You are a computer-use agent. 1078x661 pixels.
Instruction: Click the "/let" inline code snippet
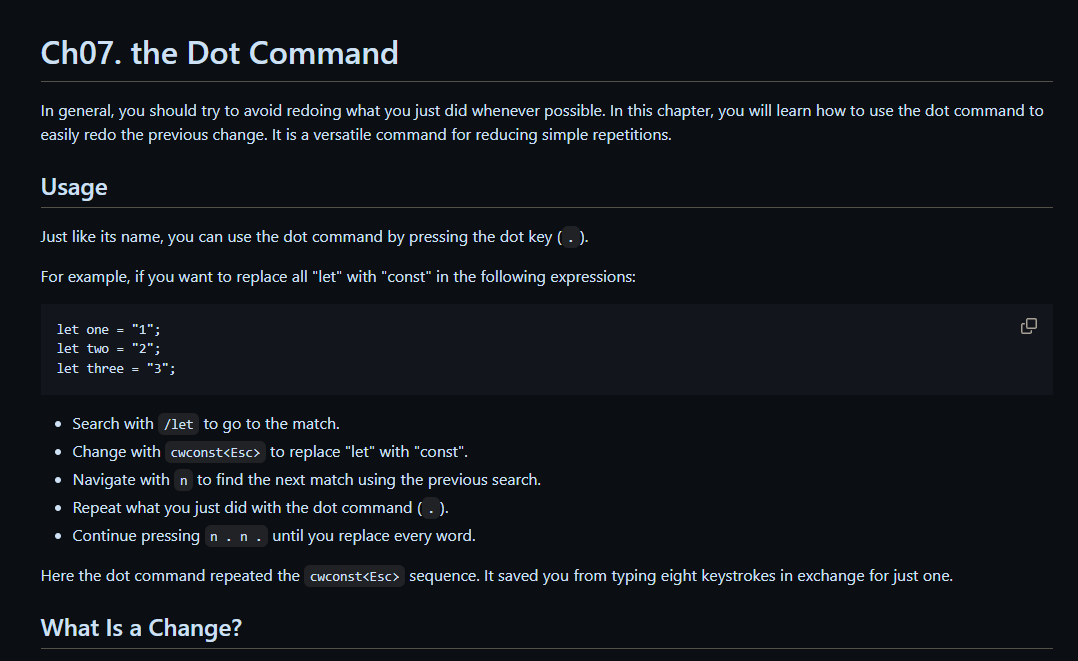(179, 424)
